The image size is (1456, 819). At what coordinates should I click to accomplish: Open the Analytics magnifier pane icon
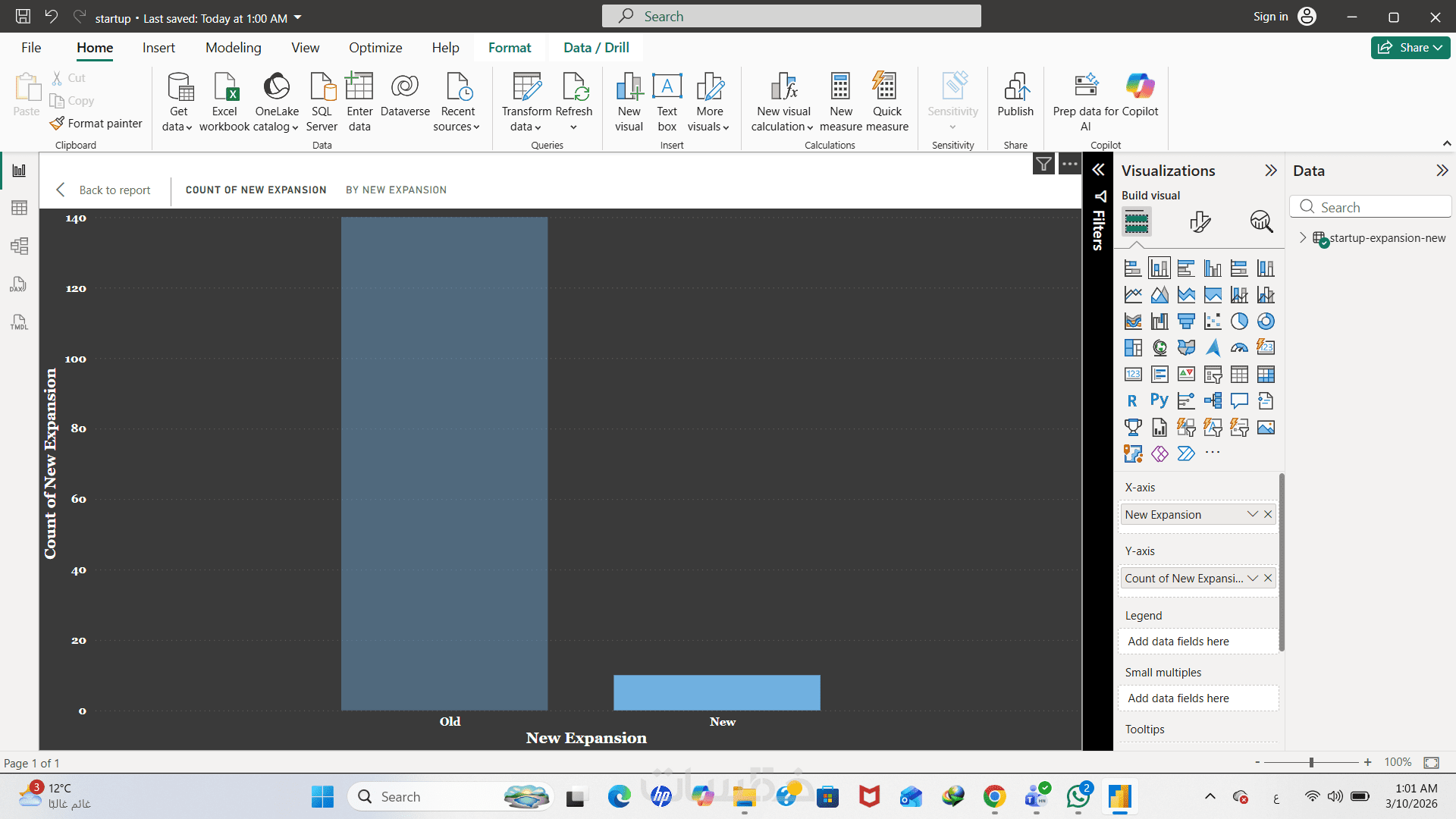(1261, 221)
